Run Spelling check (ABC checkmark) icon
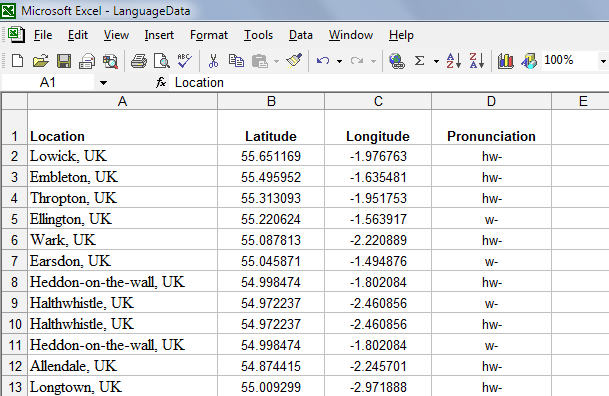609x396 pixels. tap(184, 61)
